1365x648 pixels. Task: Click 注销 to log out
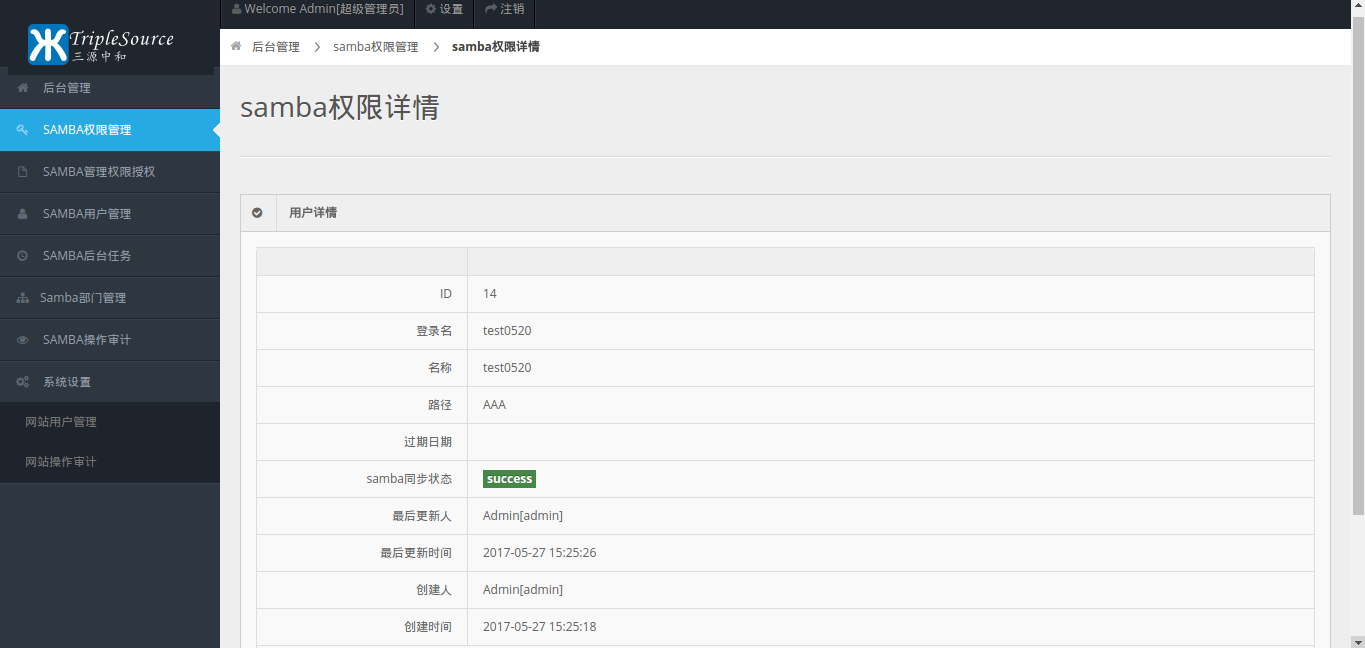[x=505, y=9]
